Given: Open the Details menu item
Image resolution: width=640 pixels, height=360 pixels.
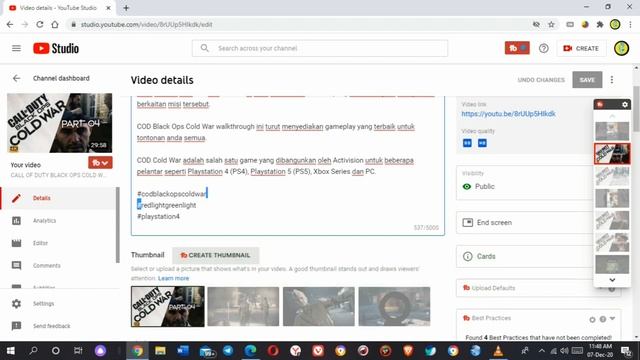Looking at the screenshot, I should pyautogui.click(x=59, y=198).
